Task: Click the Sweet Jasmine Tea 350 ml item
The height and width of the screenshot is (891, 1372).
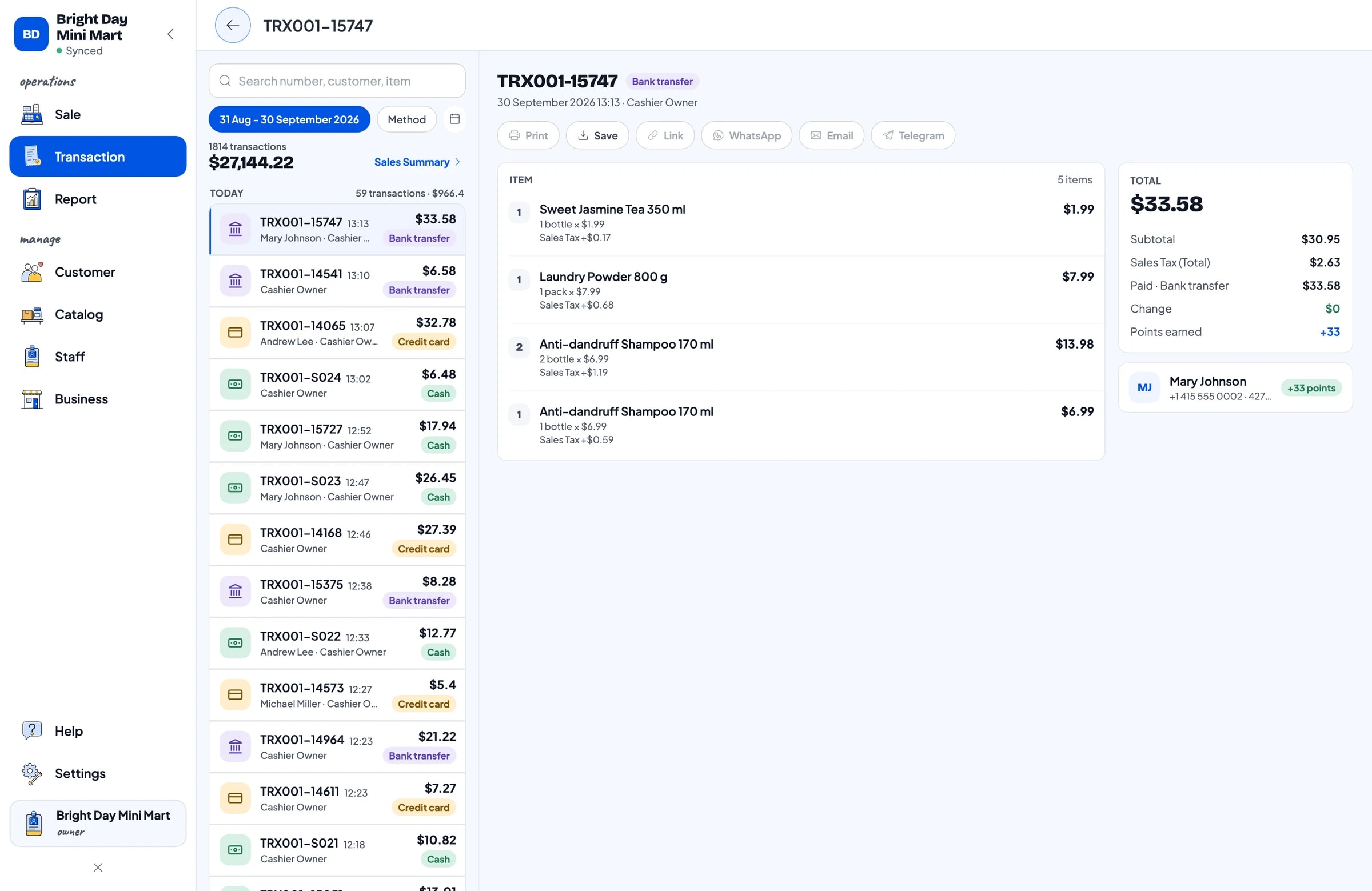Action: [801, 222]
